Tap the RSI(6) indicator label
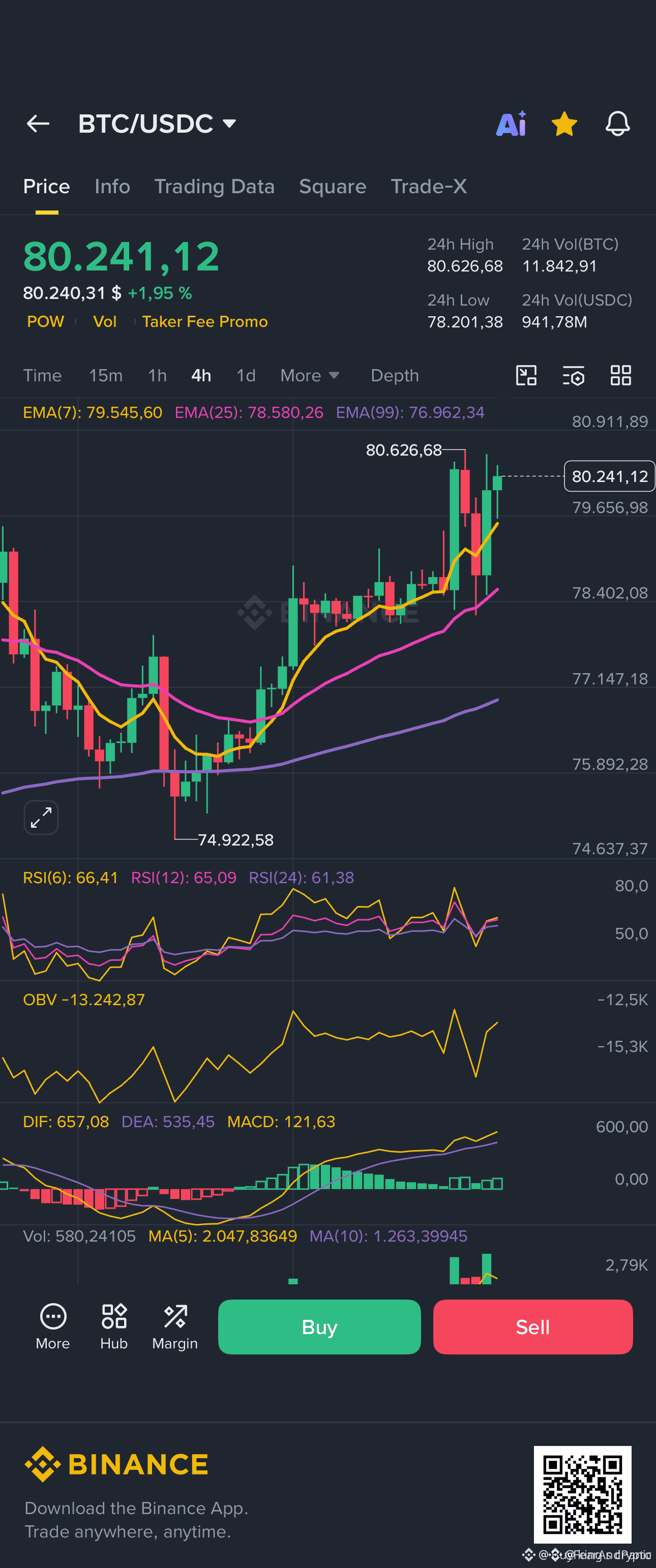The width and height of the screenshot is (656, 1568). click(x=70, y=878)
